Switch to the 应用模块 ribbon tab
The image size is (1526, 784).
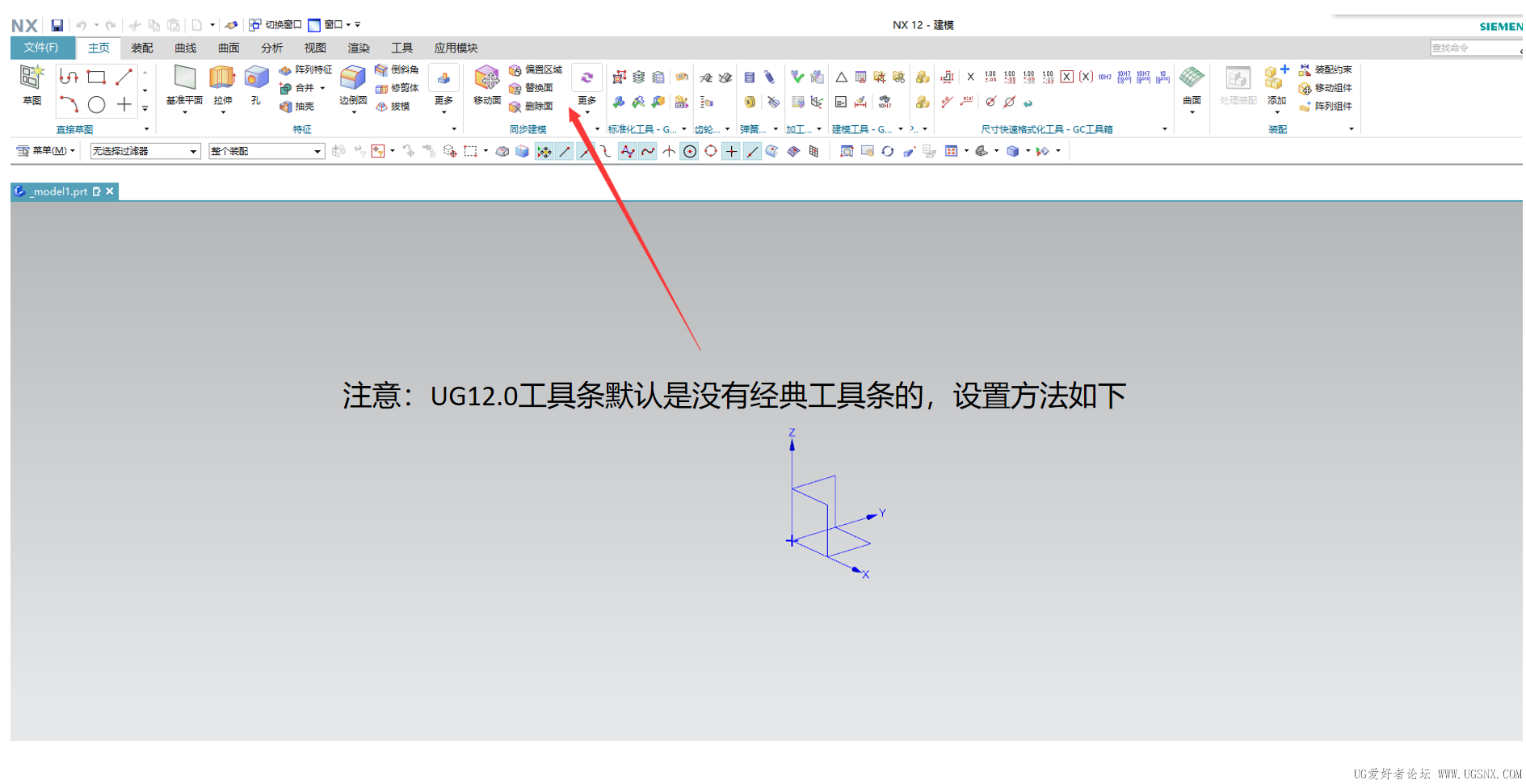point(456,48)
